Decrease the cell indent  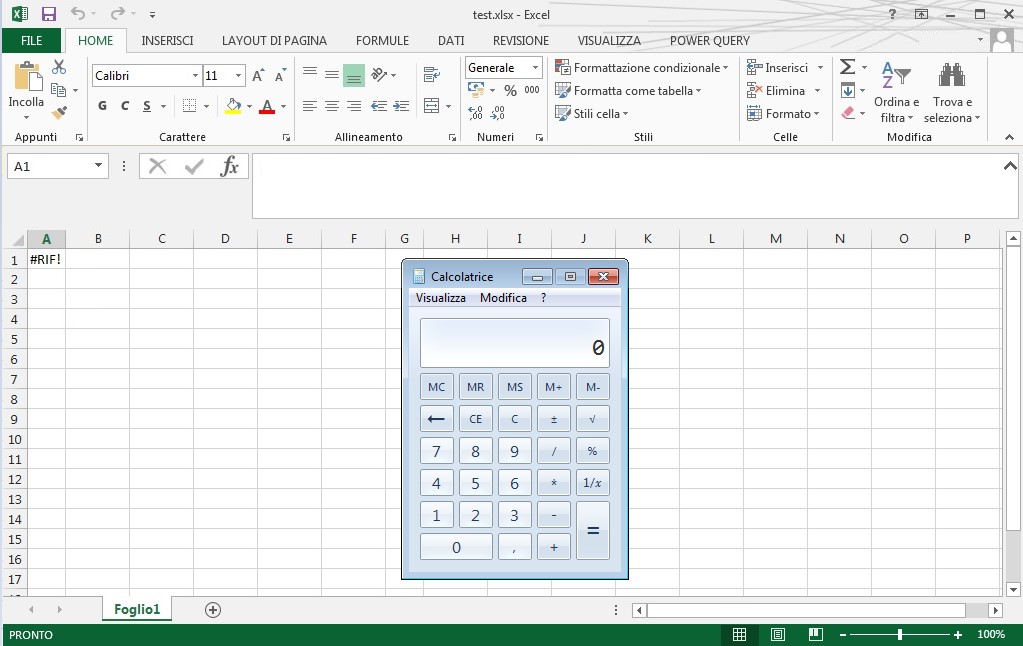pos(378,106)
